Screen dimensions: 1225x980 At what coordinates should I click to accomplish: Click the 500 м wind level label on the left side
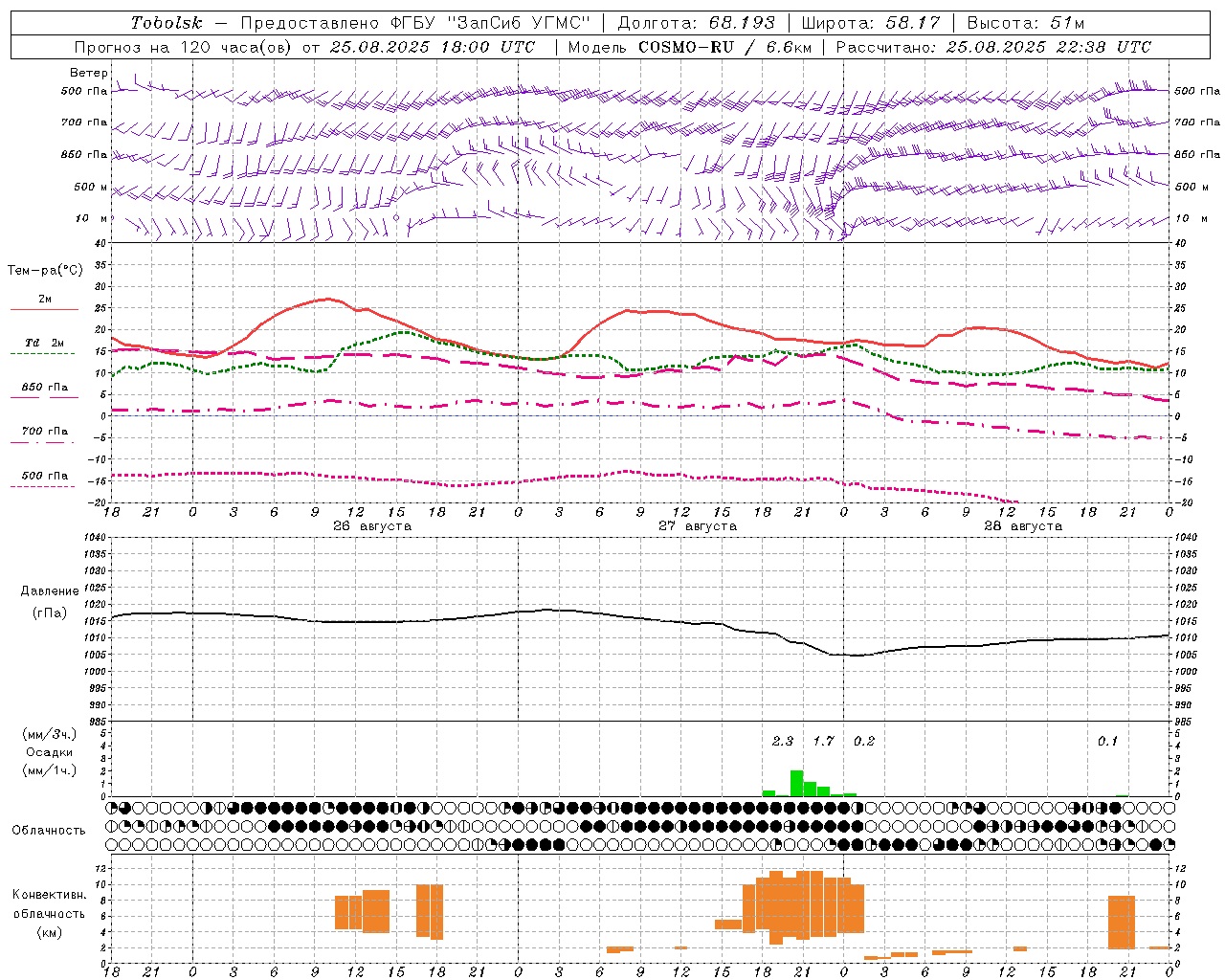click(x=91, y=188)
